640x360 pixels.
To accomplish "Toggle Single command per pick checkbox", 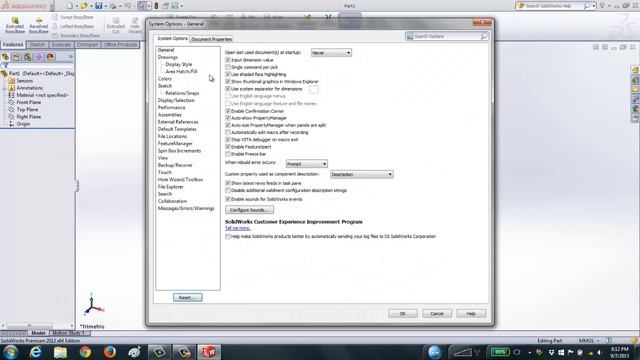I will coord(228,67).
